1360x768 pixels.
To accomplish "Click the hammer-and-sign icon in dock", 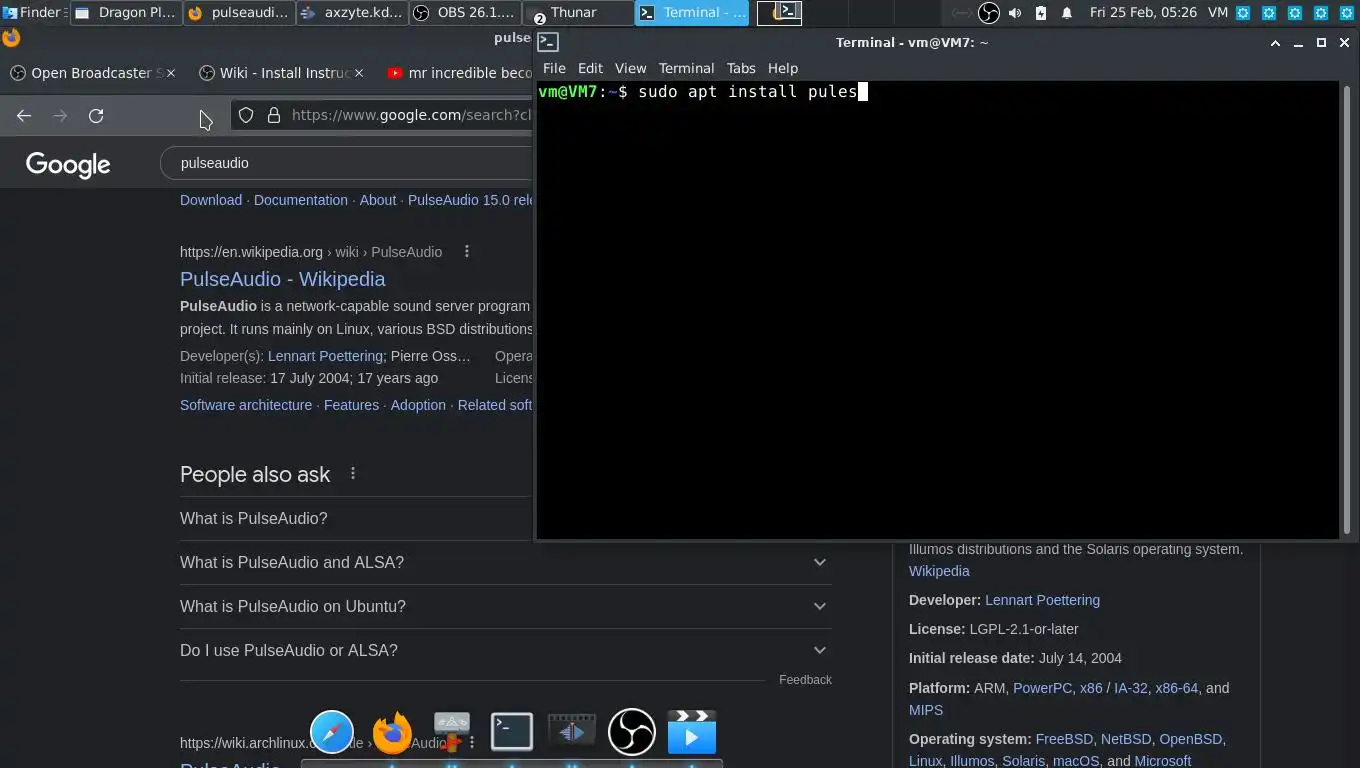I will [452, 732].
